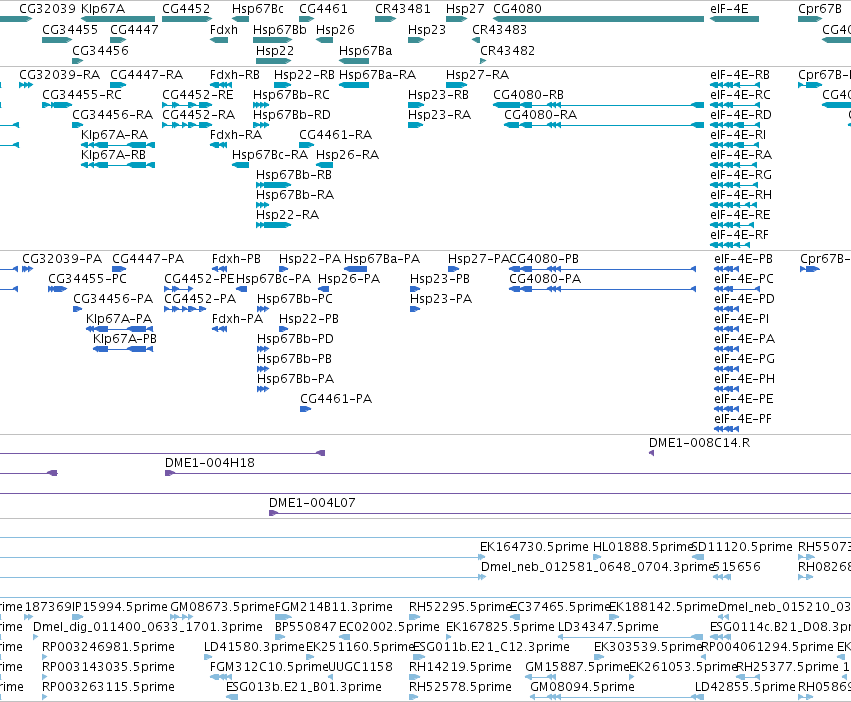Viewport: 851px width, 702px height.
Task: Select the CG4080 gene label
Action: pyautogui.click(x=517, y=9)
